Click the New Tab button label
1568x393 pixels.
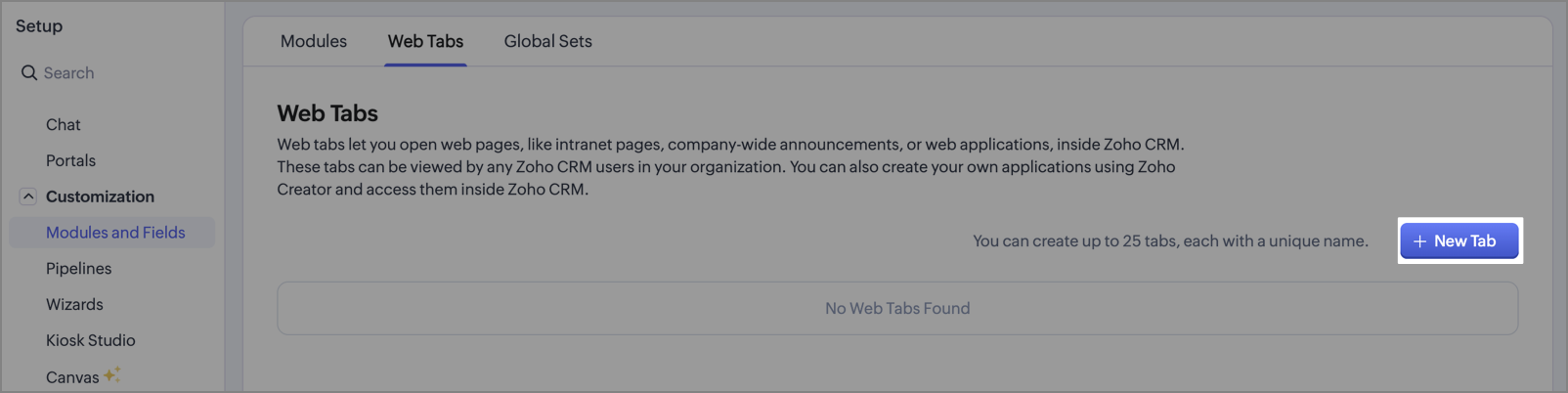(1464, 241)
